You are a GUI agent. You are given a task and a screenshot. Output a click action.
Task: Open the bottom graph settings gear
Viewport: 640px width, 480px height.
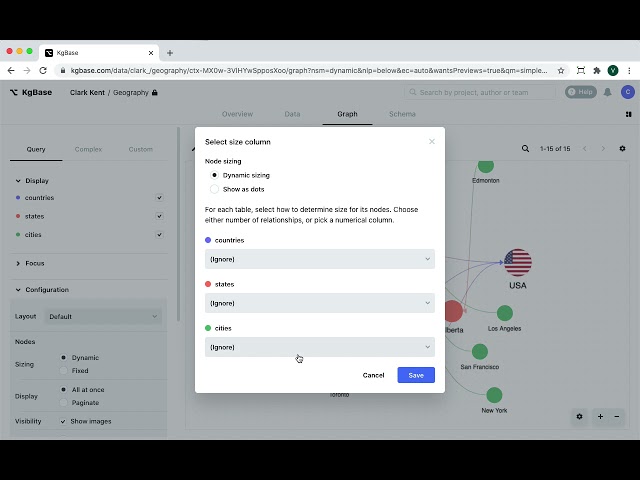(x=580, y=417)
